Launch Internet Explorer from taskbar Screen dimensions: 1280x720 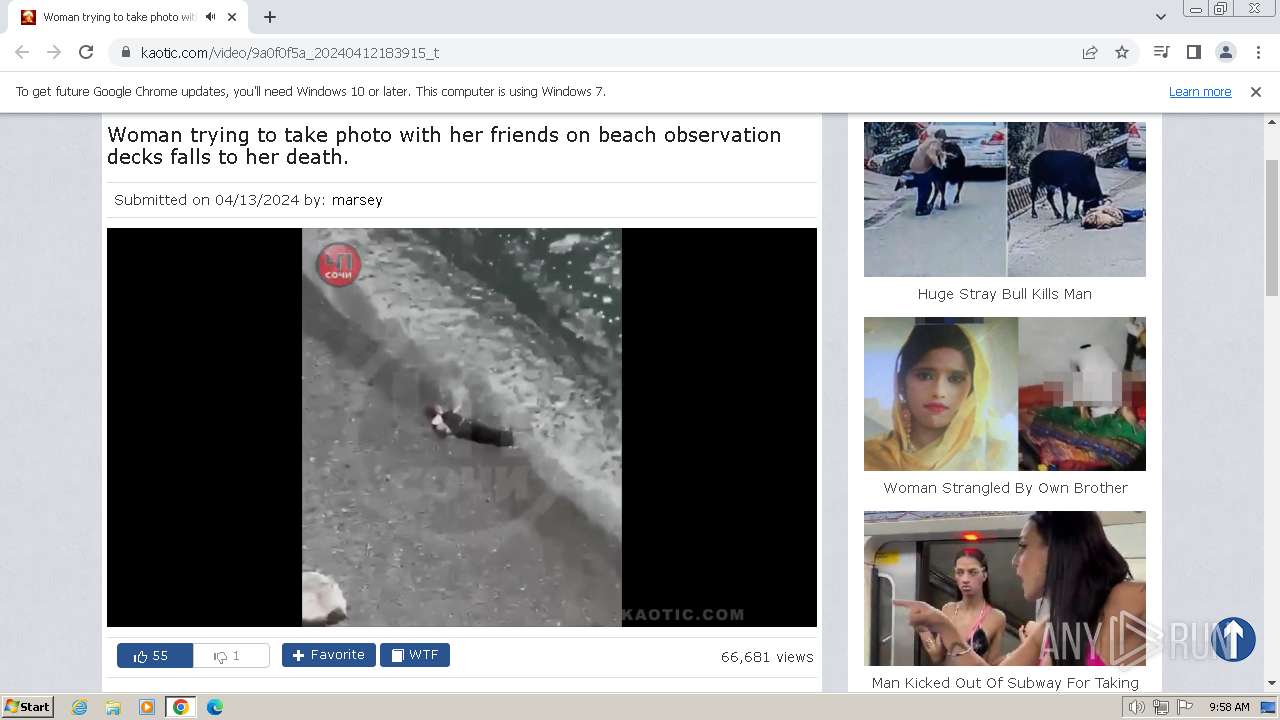click(x=80, y=707)
